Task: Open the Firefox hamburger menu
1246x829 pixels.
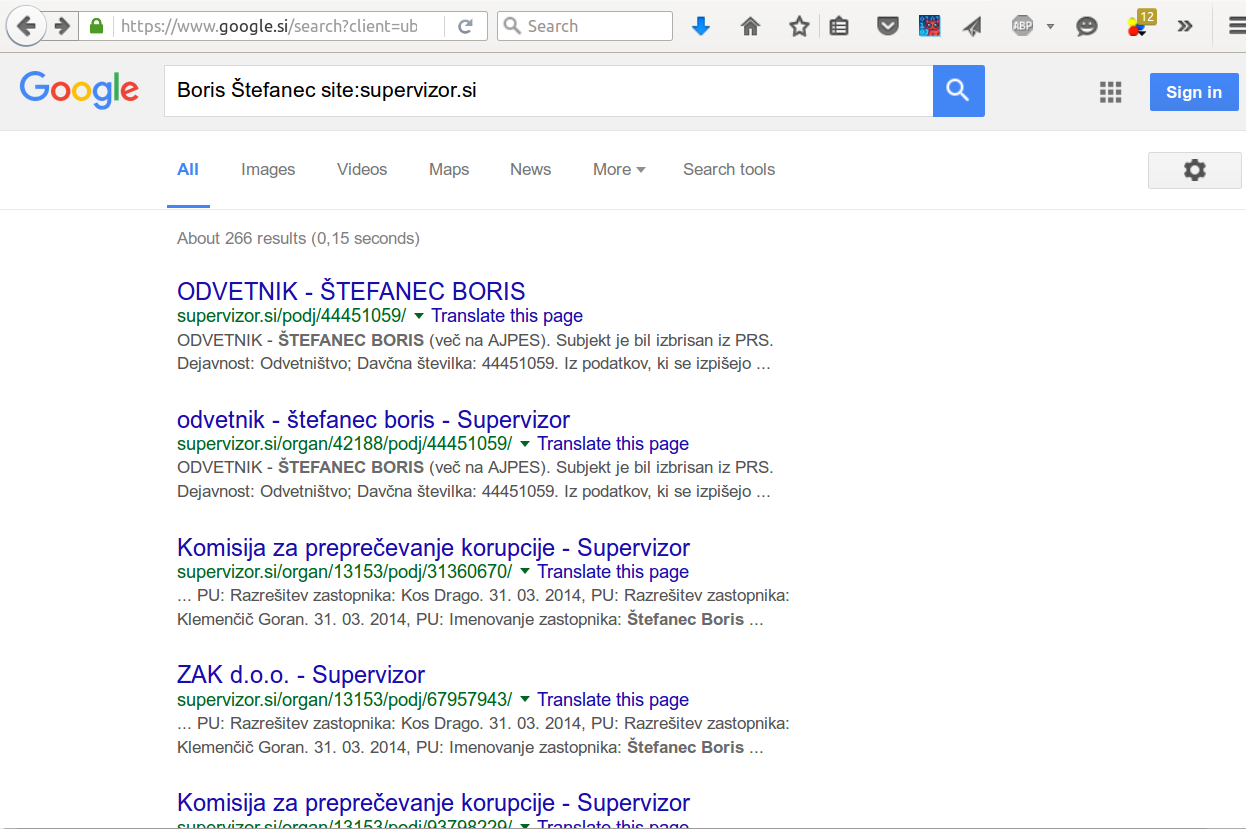Action: [1236, 26]
